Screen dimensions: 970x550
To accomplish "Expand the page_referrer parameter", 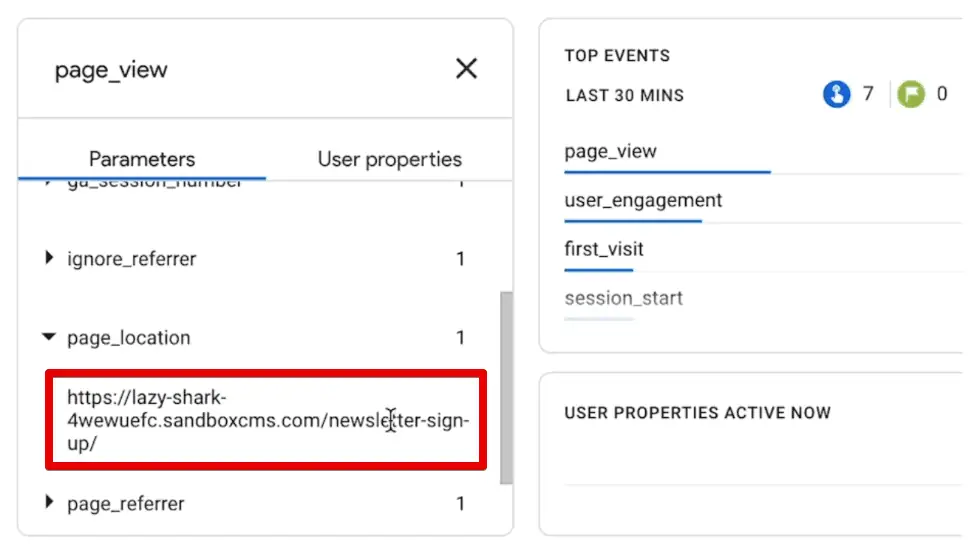I will pos(49,502).
